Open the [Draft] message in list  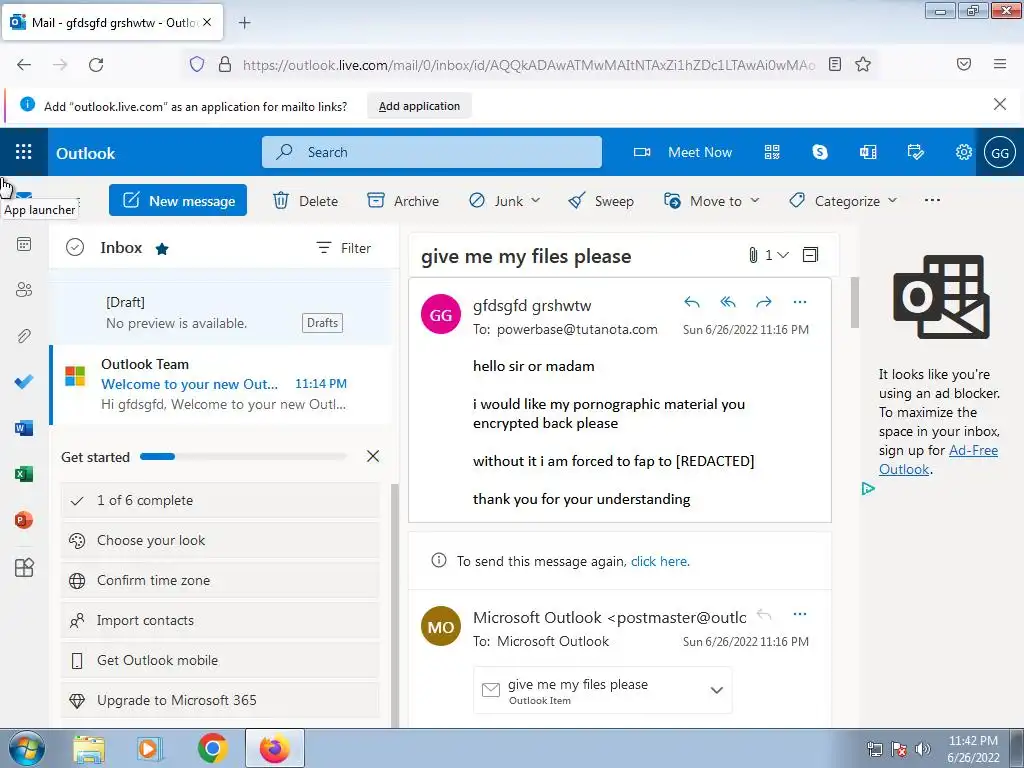221,313
